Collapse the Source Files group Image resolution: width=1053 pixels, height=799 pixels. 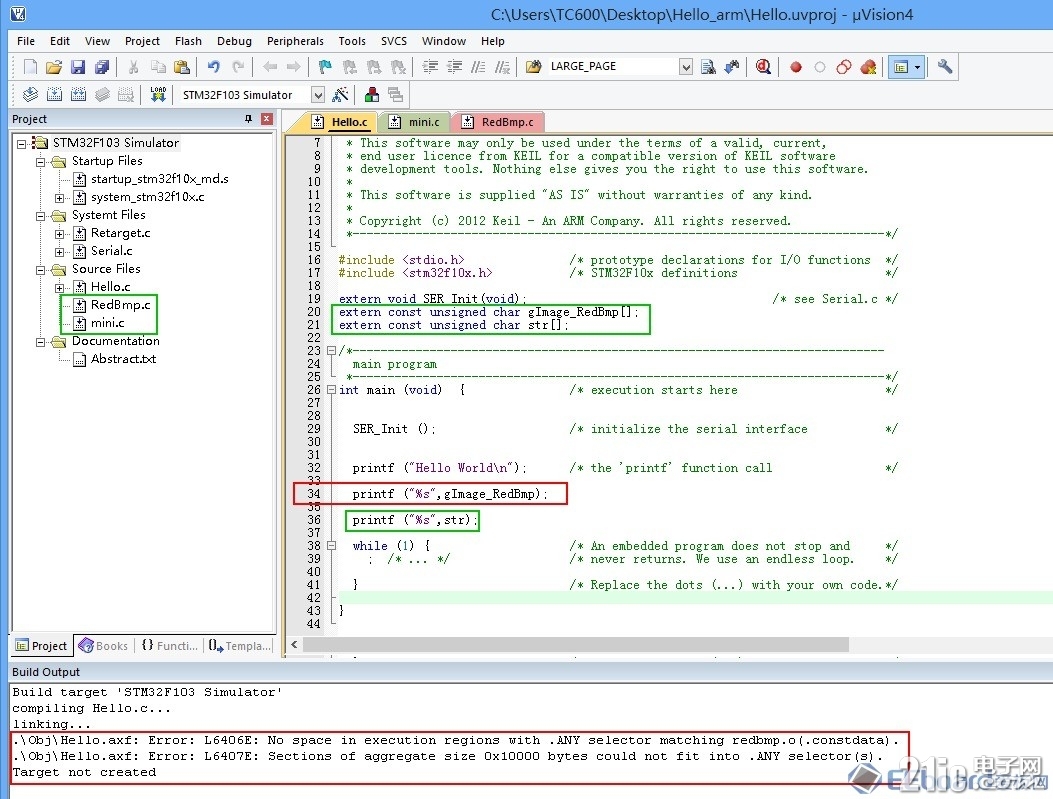click(x=40, y=269)
